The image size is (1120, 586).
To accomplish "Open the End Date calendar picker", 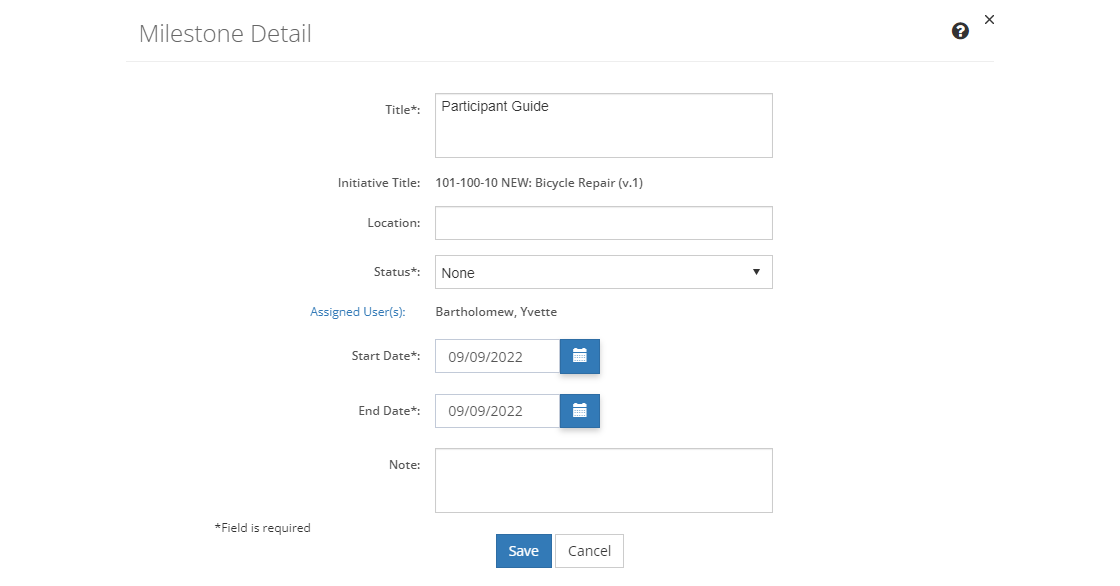I will tap(579, 411).
